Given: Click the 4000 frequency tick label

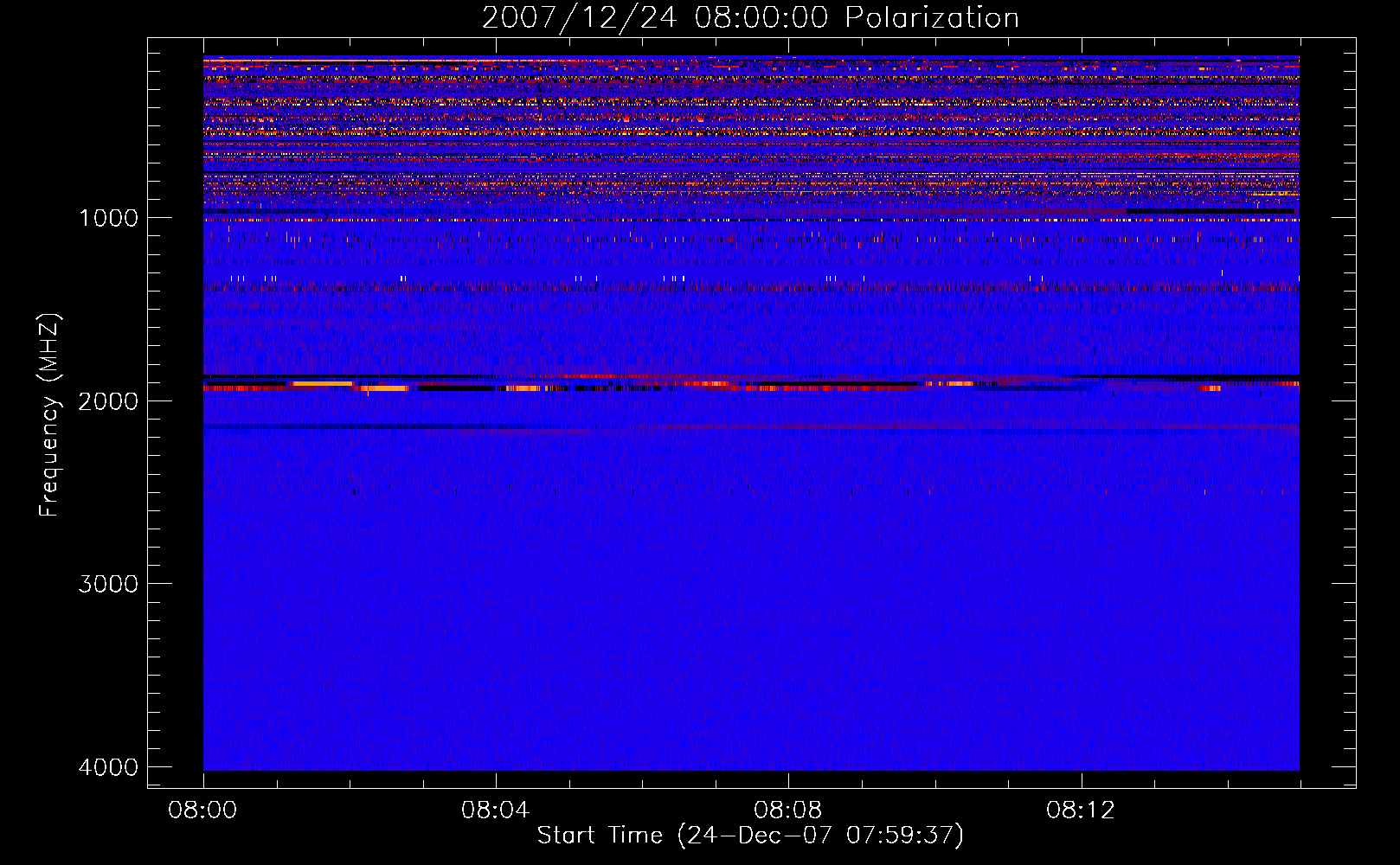Looking at the screenshot, I should [x=109, y=767].
